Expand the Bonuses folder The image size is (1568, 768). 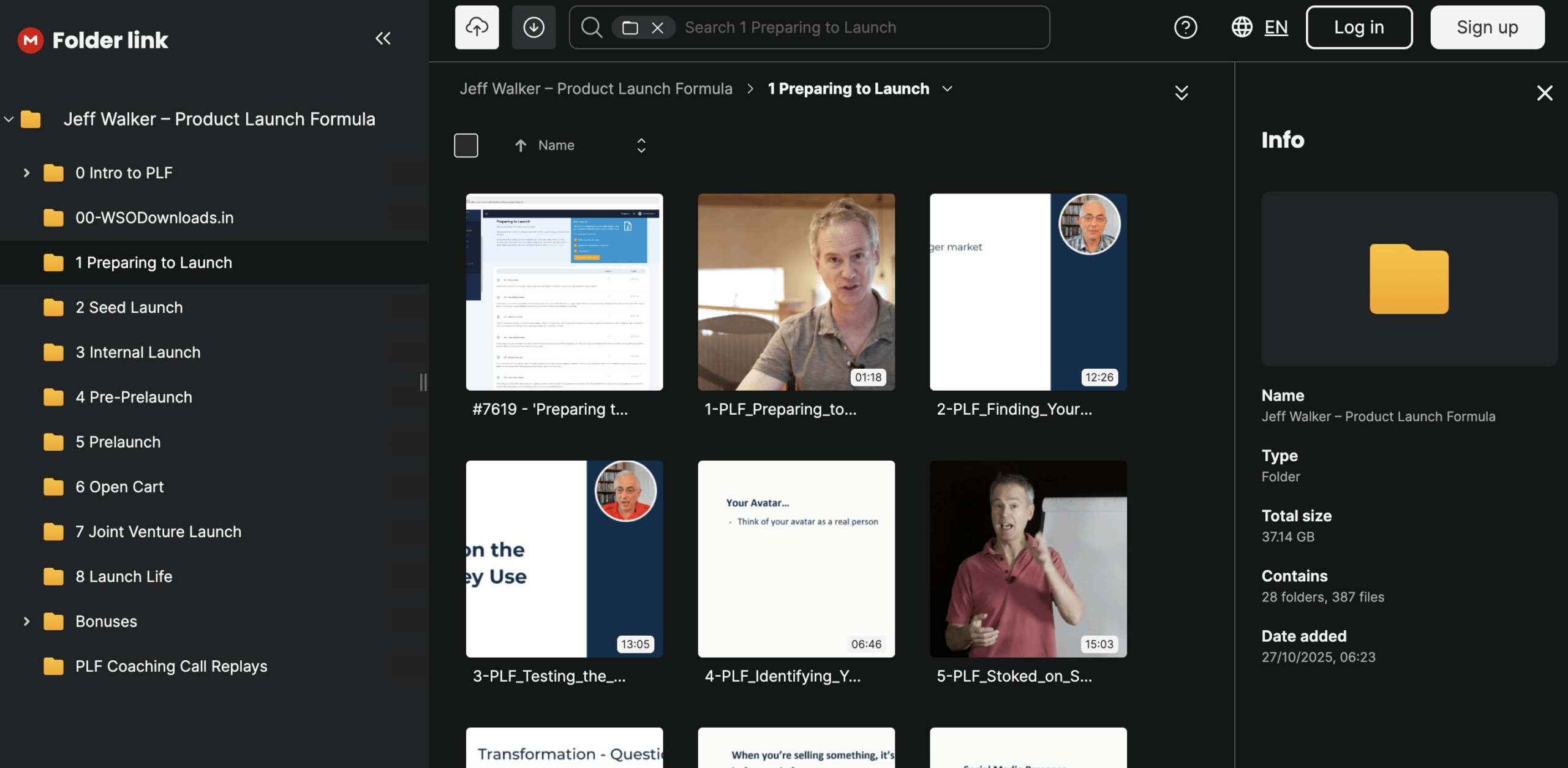click(x=26, y=622)
